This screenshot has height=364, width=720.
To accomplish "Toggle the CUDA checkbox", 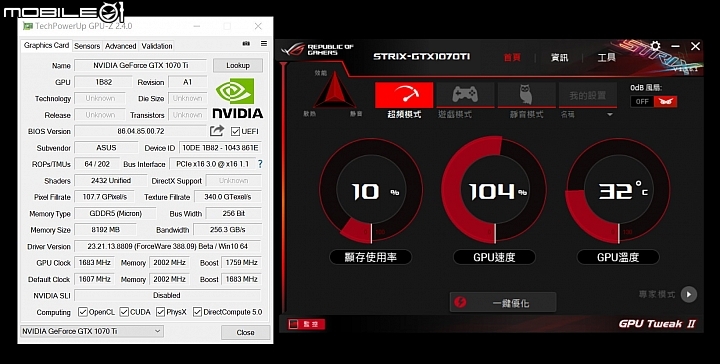I will (124, 312).
